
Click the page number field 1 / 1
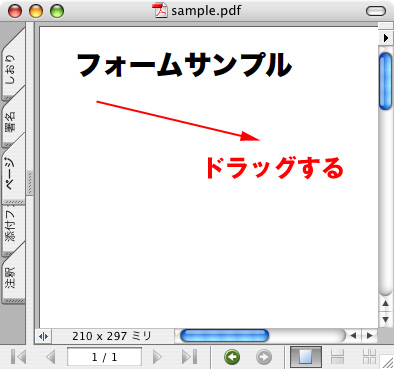pos(104,357)
